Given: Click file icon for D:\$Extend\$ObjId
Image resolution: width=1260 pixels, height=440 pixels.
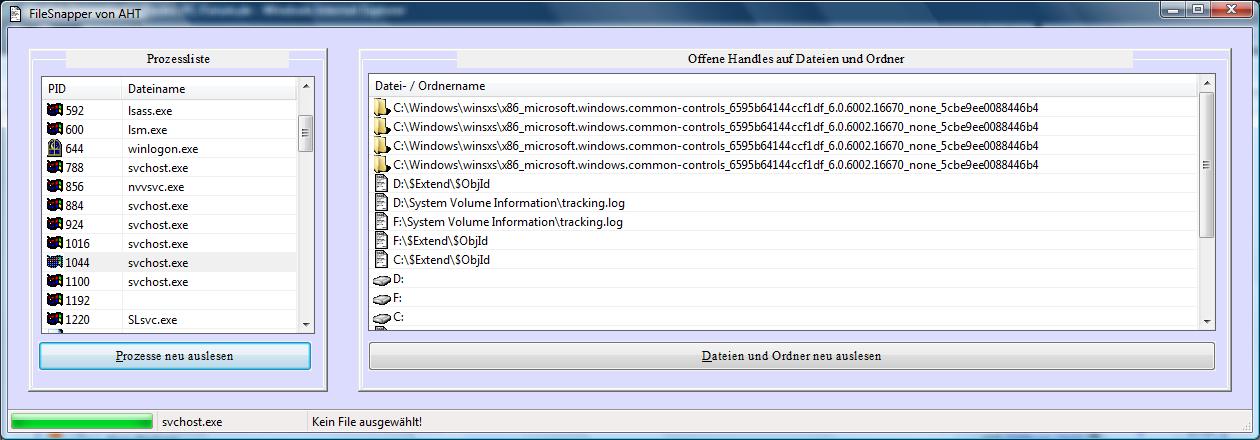Looking at the screenshot, I should click(x=381, y=184).
